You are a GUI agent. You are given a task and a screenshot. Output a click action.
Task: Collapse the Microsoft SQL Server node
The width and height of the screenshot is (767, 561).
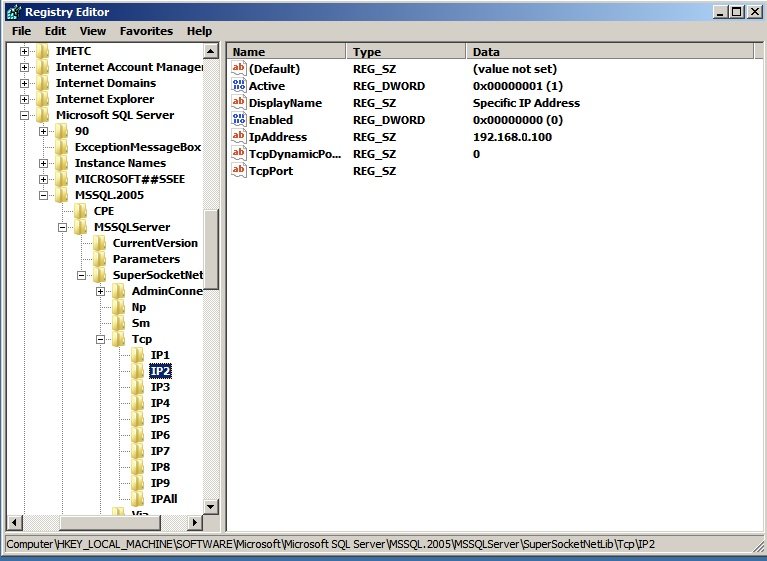(x=24, y=115)
